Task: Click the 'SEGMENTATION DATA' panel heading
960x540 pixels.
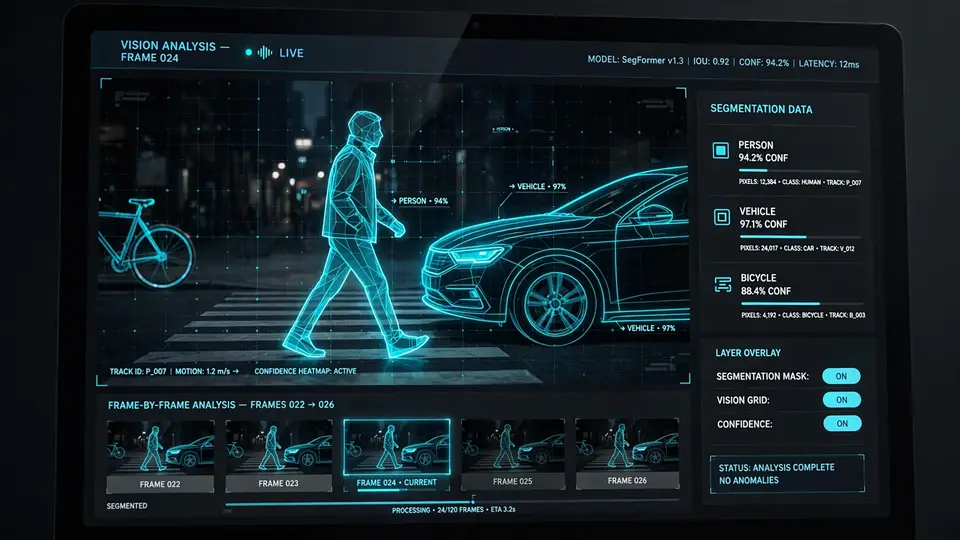Action: pyautogui.click(x=761, y=109)
